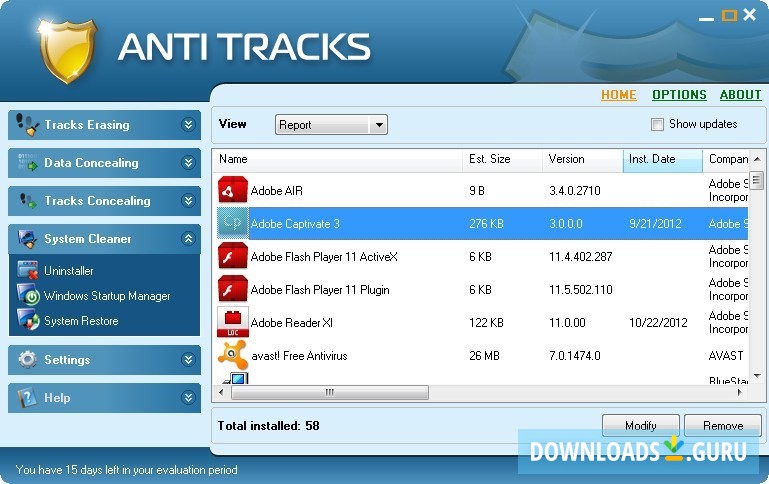Sort list by Version column header
The height and width of the screenshot is (484, 769).
pyautogui.click(x=582, y=159)
